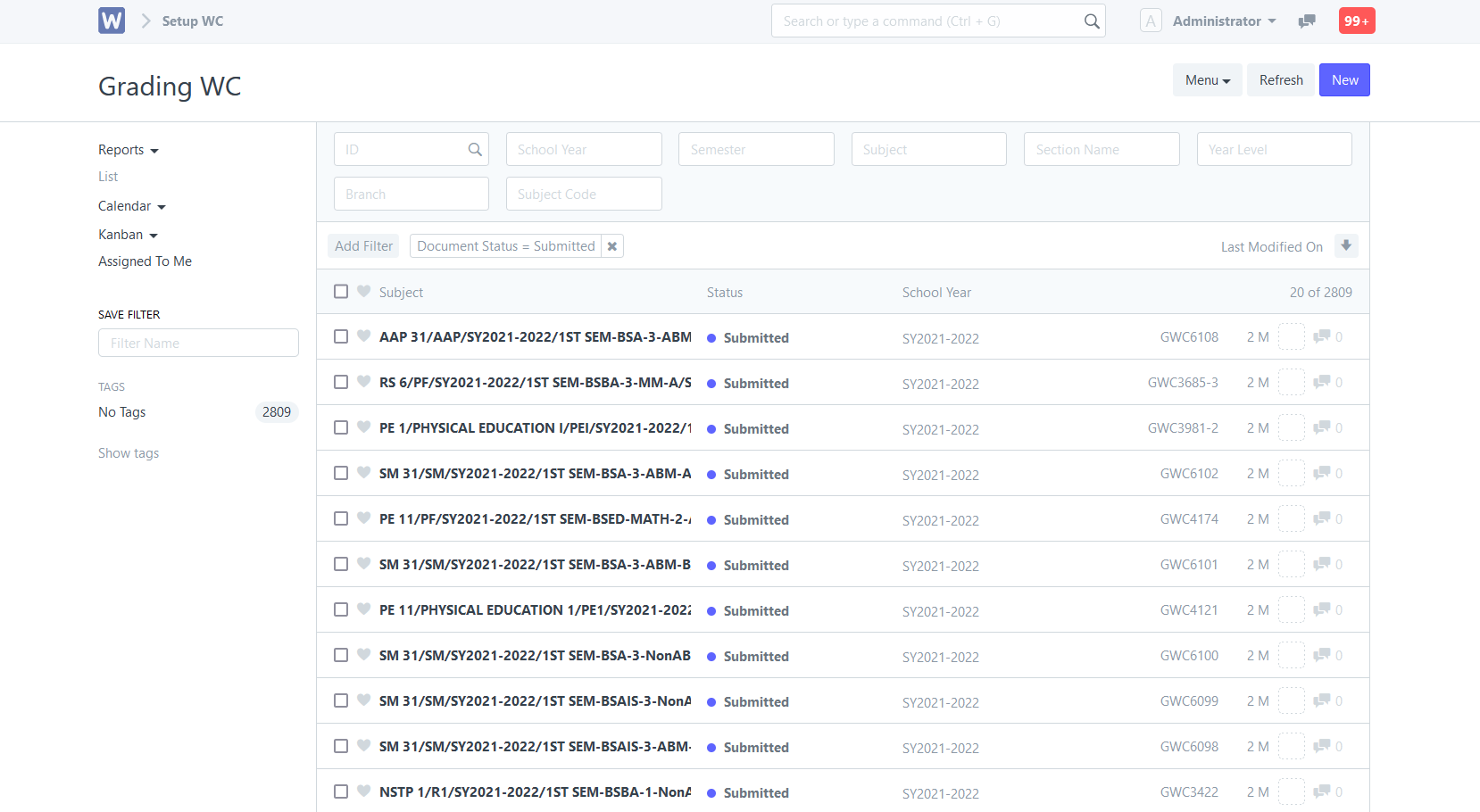The width and height of the screenshot is (1480, 812).
Task: Click the magnifier icon in ID filter
Action: click(x=475, y=149)
